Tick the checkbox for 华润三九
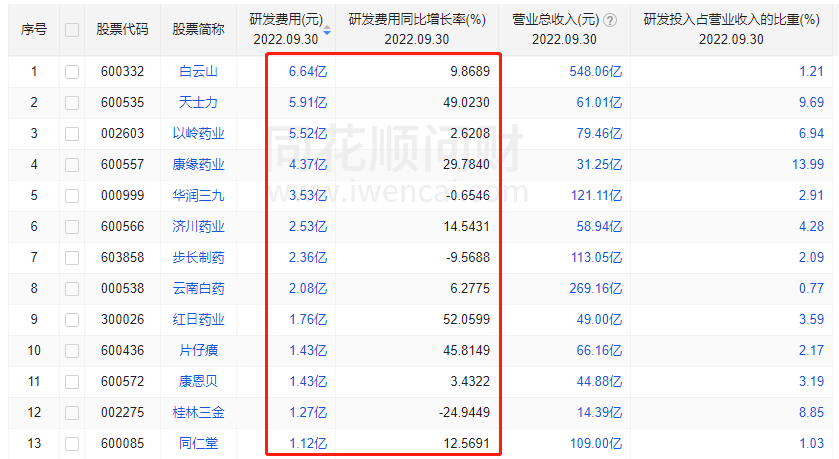Viewport: 839px width, 459px height. pyautogui.click(x=72, y=196)
